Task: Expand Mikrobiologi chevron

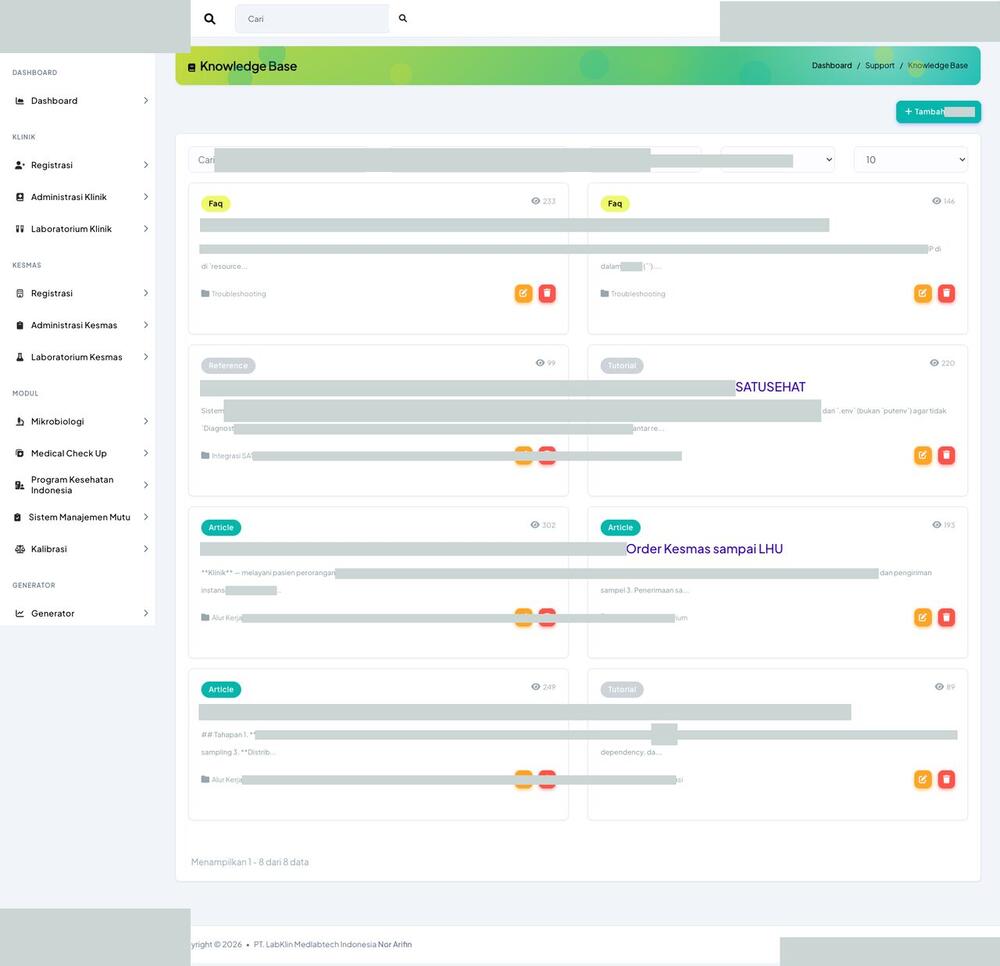Action: tap(145, 421)
